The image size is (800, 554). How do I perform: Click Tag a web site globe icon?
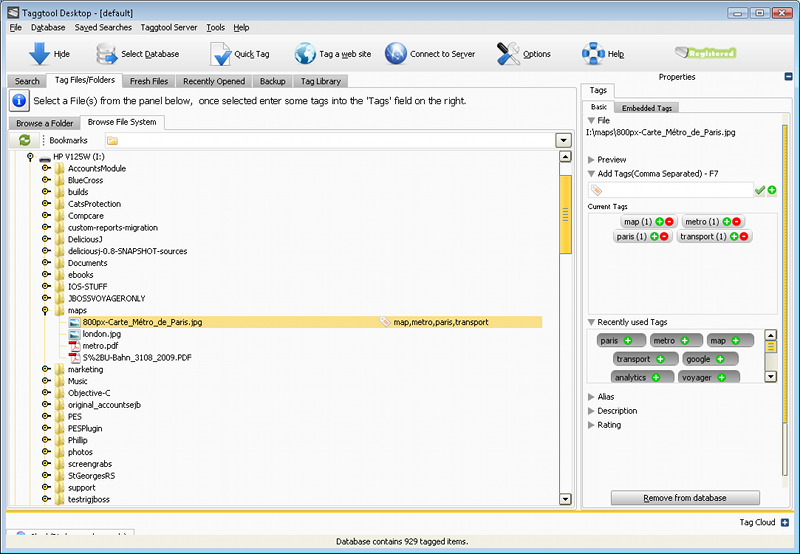[305, 54]
